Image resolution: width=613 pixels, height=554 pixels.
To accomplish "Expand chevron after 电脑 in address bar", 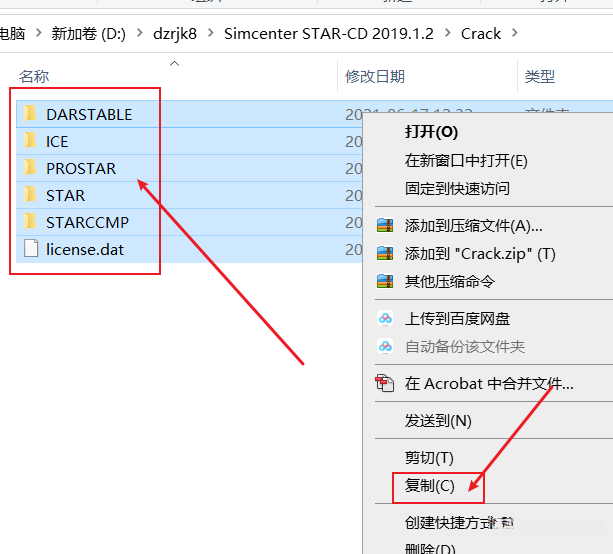I will coord(38,33).
